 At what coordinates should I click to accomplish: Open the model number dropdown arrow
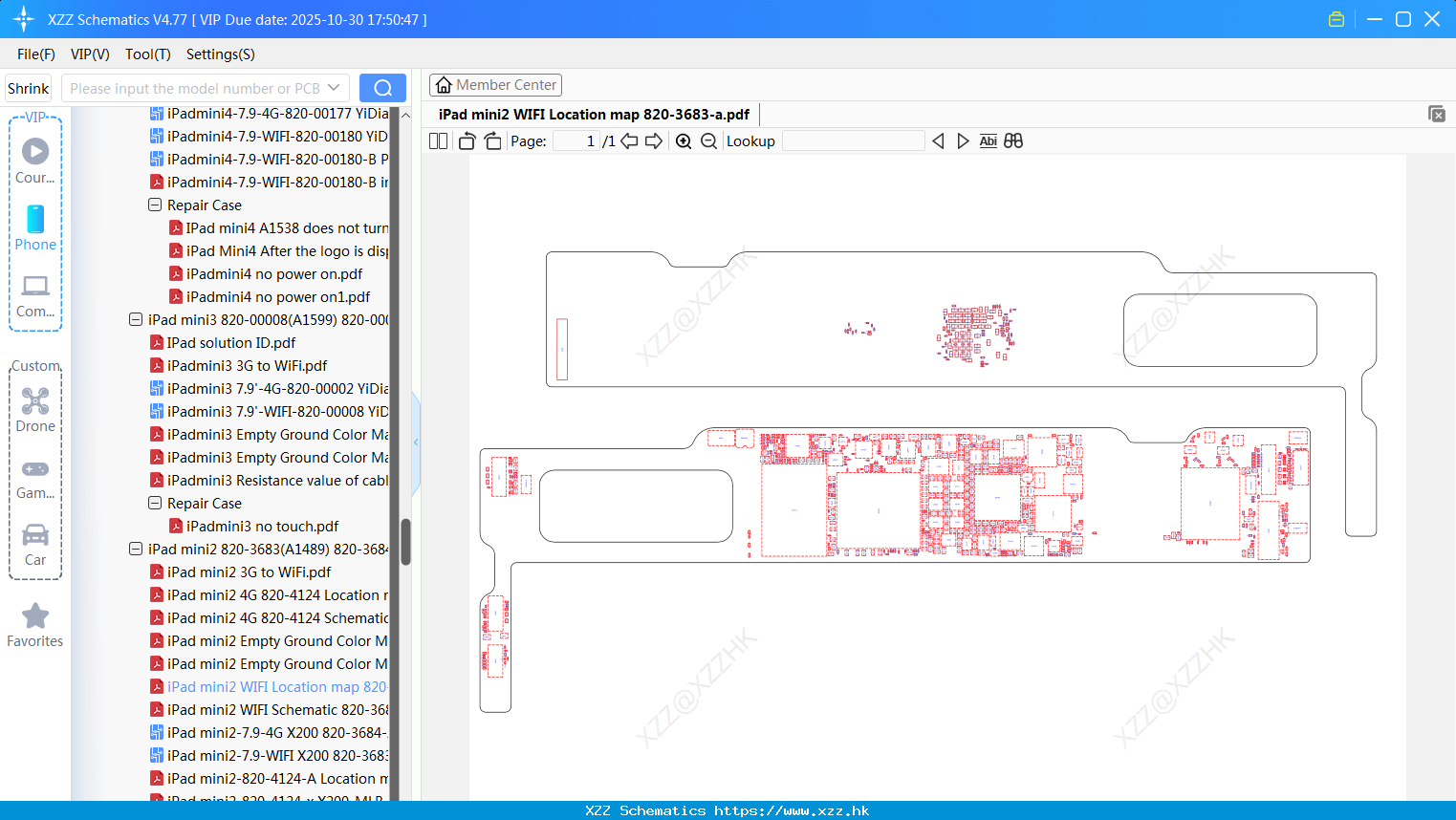pyautogui.click(x=334, y=88)
